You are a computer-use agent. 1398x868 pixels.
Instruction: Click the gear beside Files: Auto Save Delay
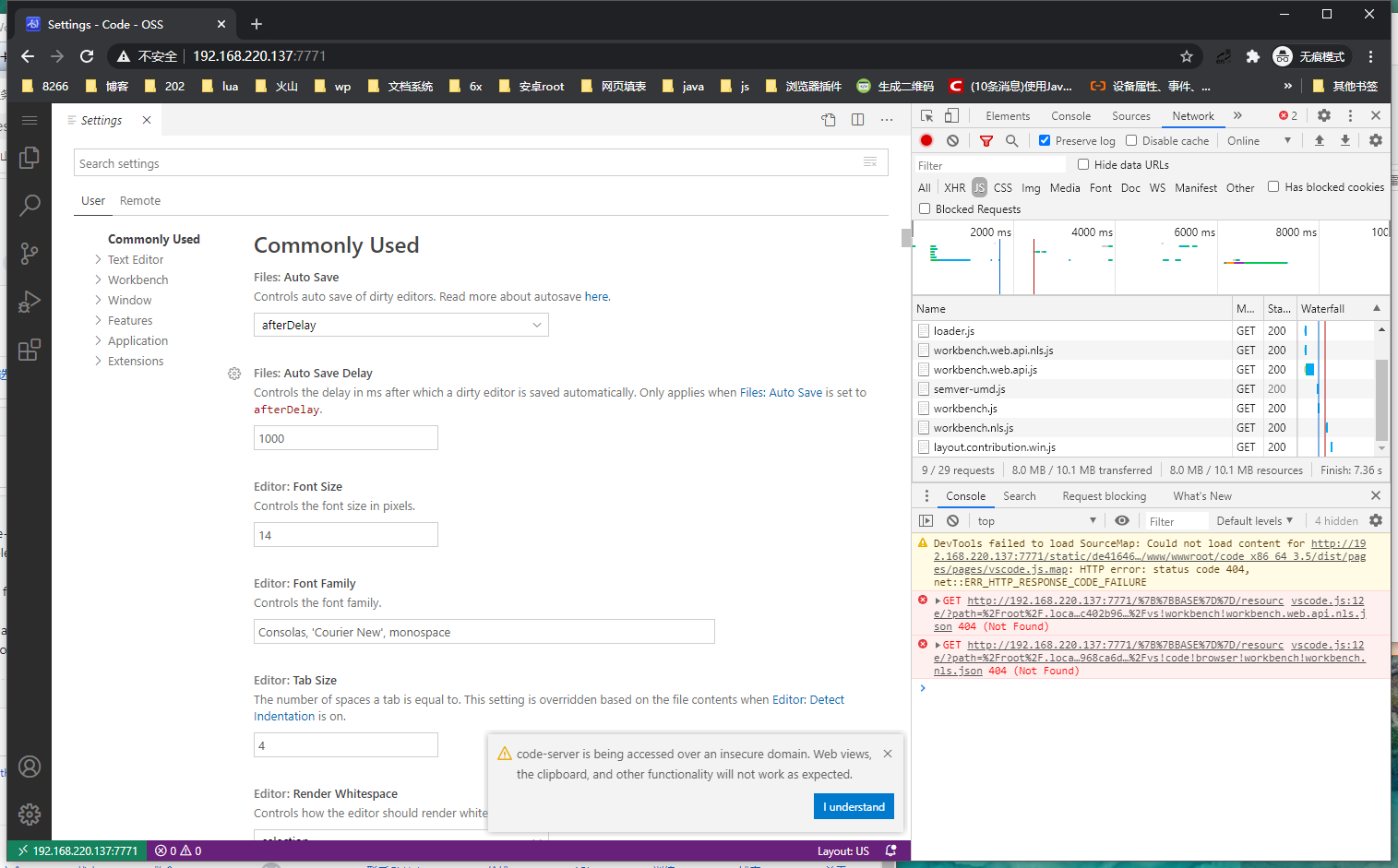point(234,374)
